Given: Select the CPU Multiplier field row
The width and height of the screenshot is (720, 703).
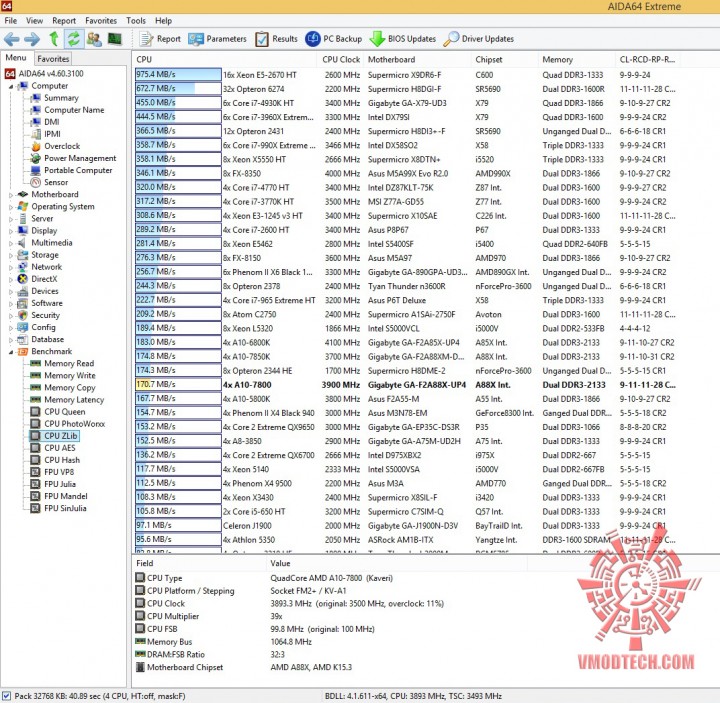Looking at the screenshot, I should click(x=331, y=616).
